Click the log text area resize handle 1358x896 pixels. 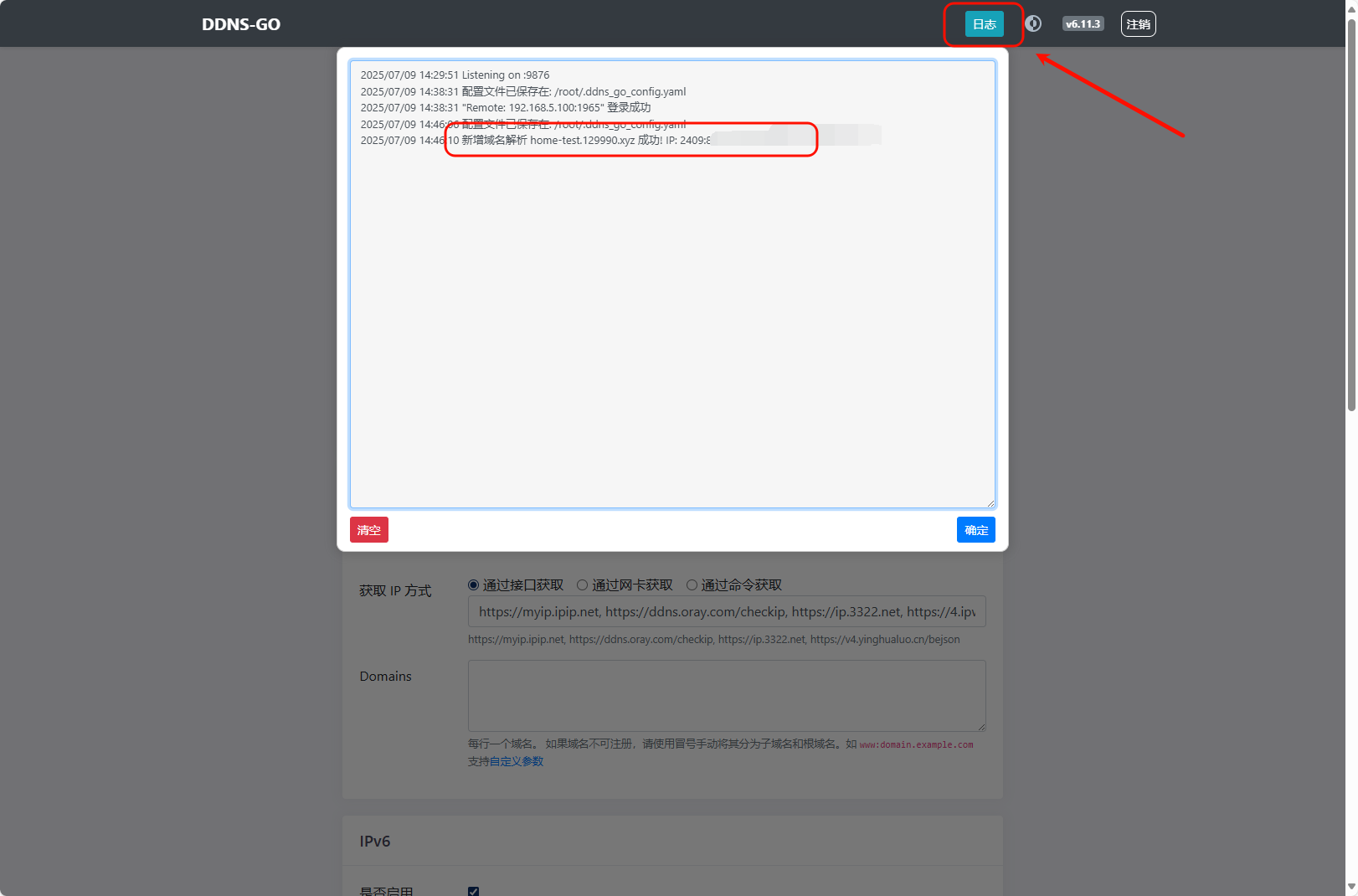coord(990,503)
